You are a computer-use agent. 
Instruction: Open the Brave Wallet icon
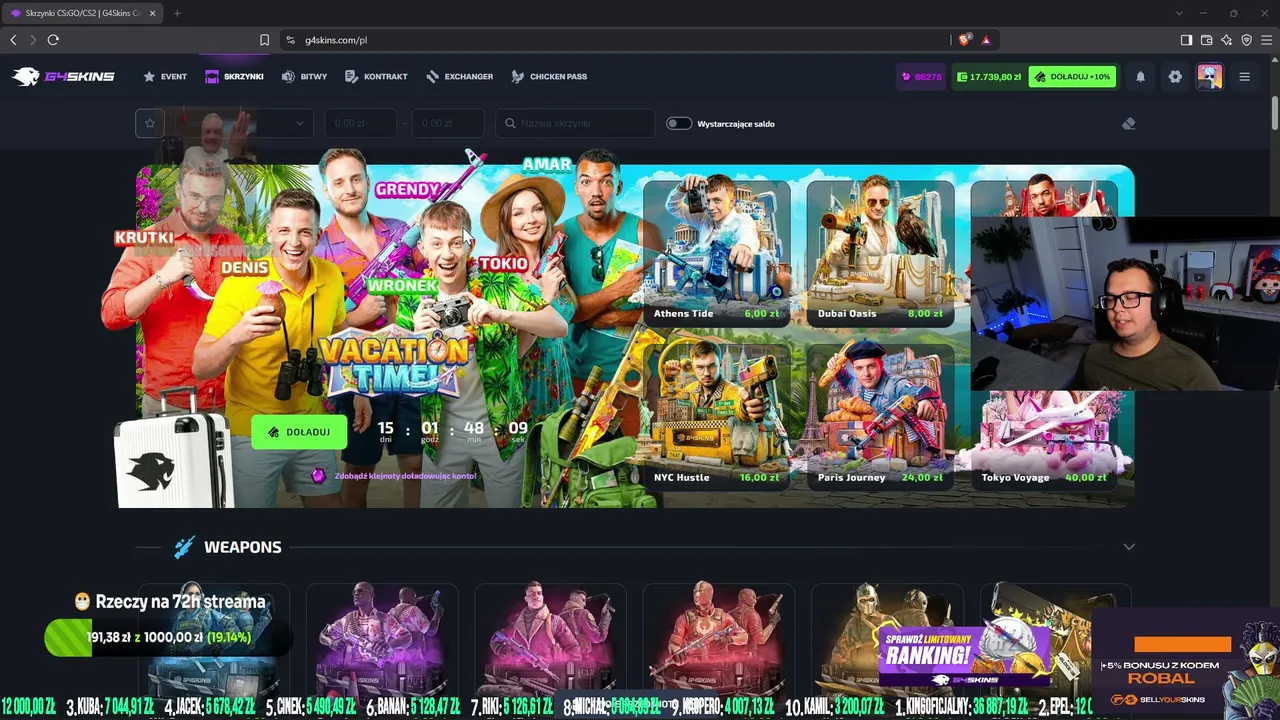pyautogui.click(x=1206, y=40)
